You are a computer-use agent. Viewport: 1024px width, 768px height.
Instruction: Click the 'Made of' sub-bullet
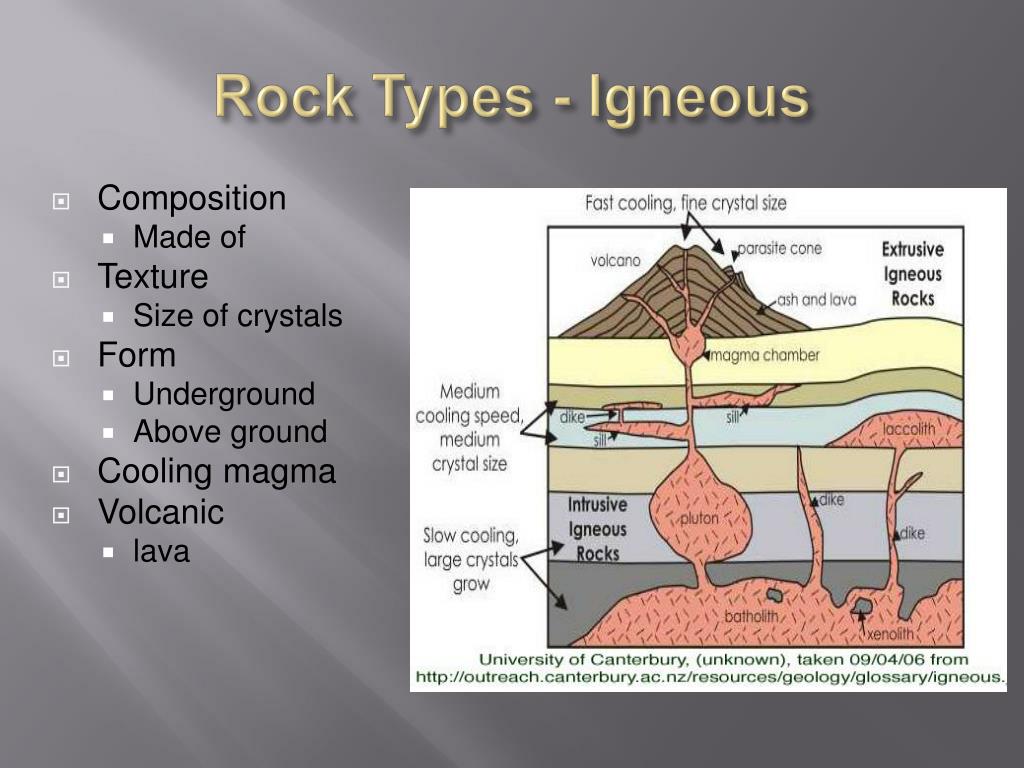pyautogui.click(x=189, y=236)
